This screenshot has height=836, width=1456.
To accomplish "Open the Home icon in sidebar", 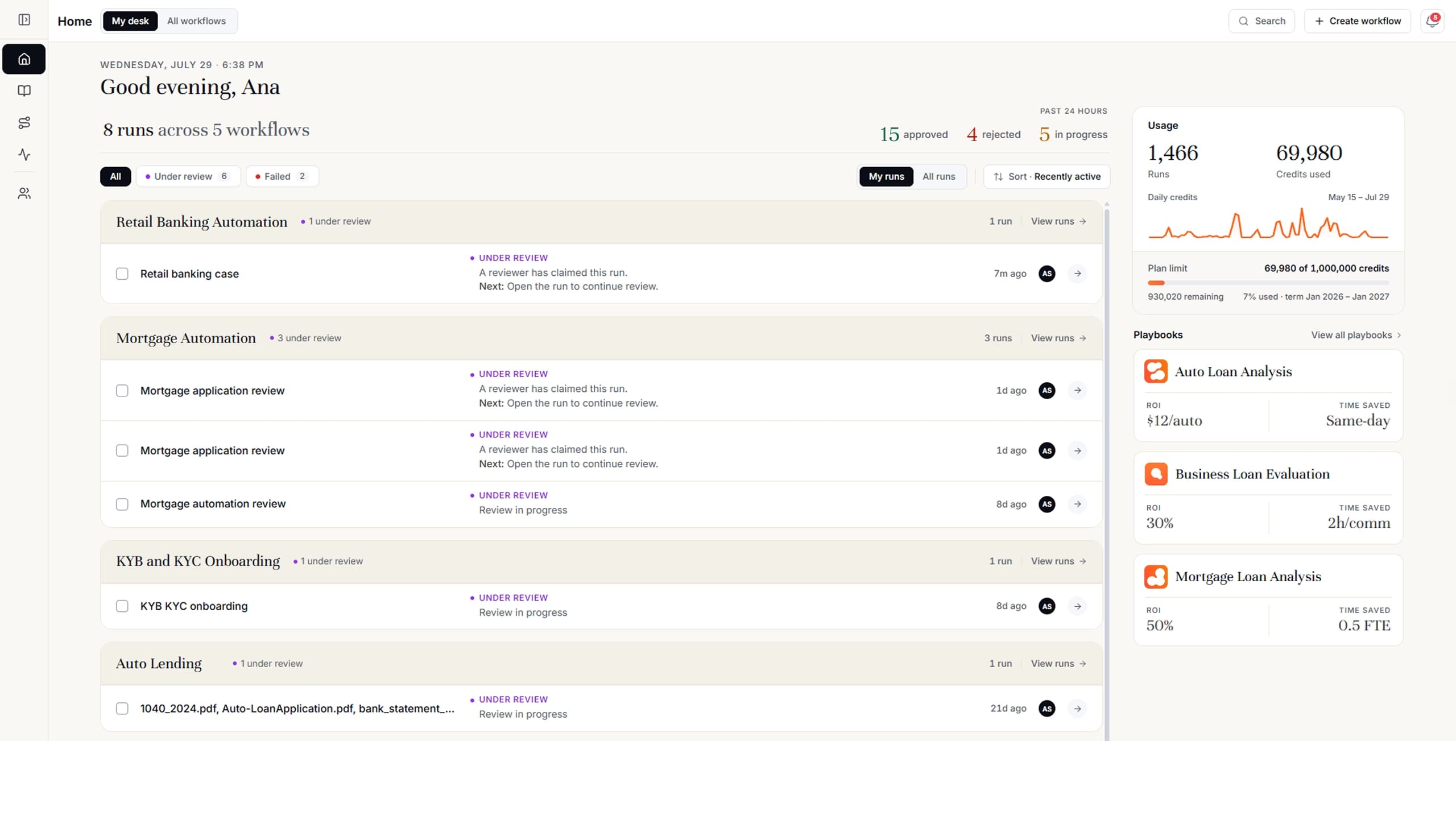I will point(24,59).
